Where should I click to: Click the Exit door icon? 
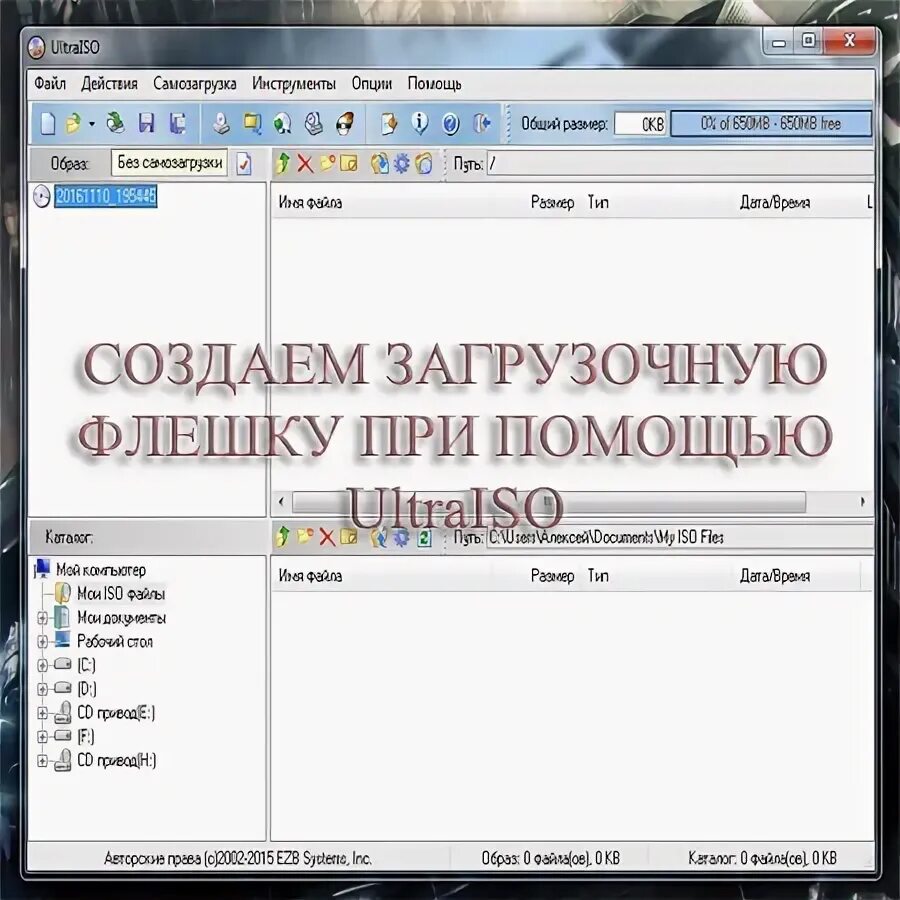click(482, 123)
